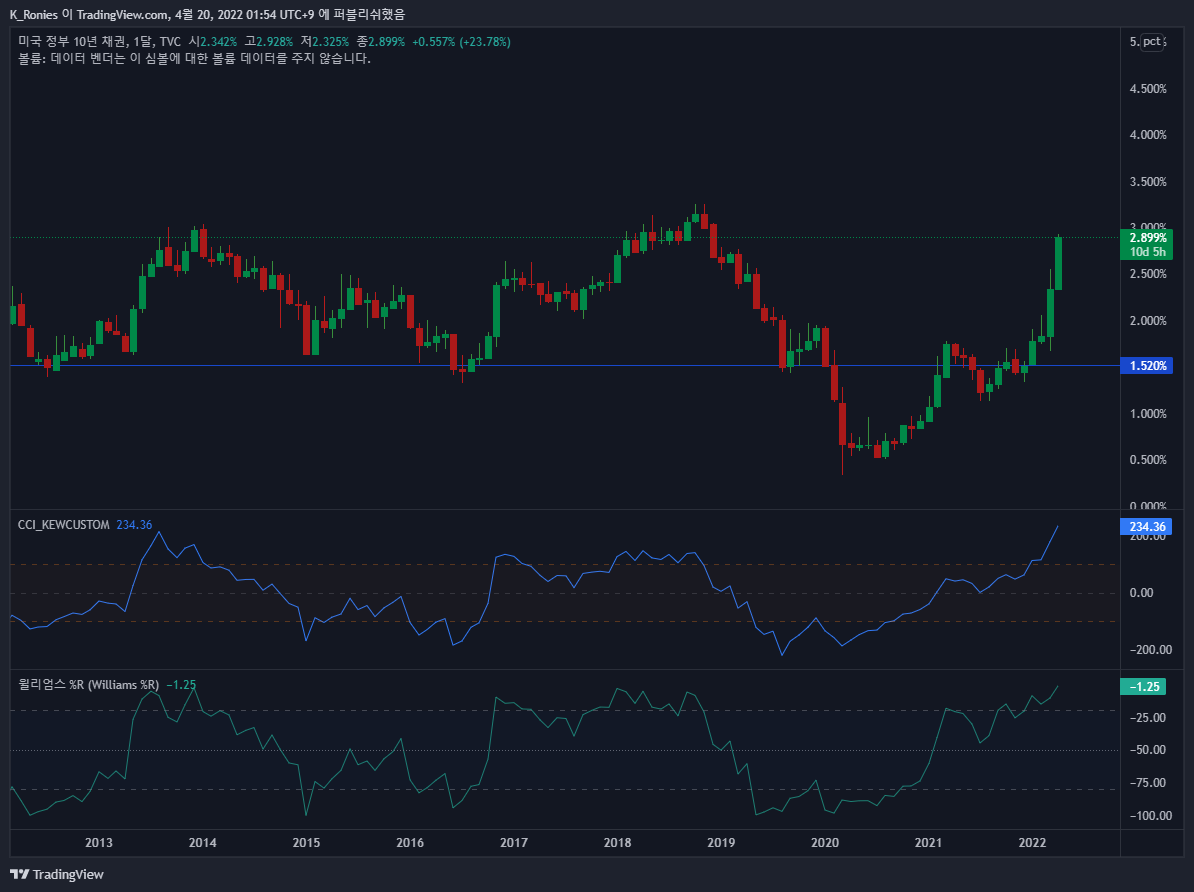Click the 2020 year label on time axis

click(825, 842)
